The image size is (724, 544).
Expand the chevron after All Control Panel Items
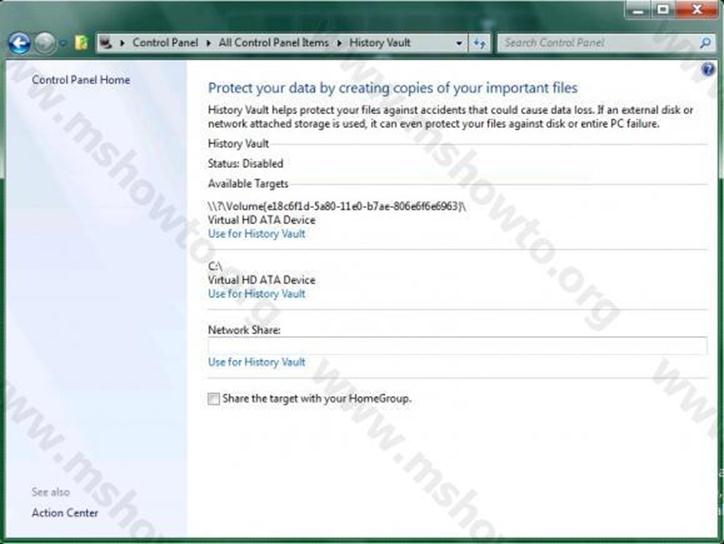(339, 43)
